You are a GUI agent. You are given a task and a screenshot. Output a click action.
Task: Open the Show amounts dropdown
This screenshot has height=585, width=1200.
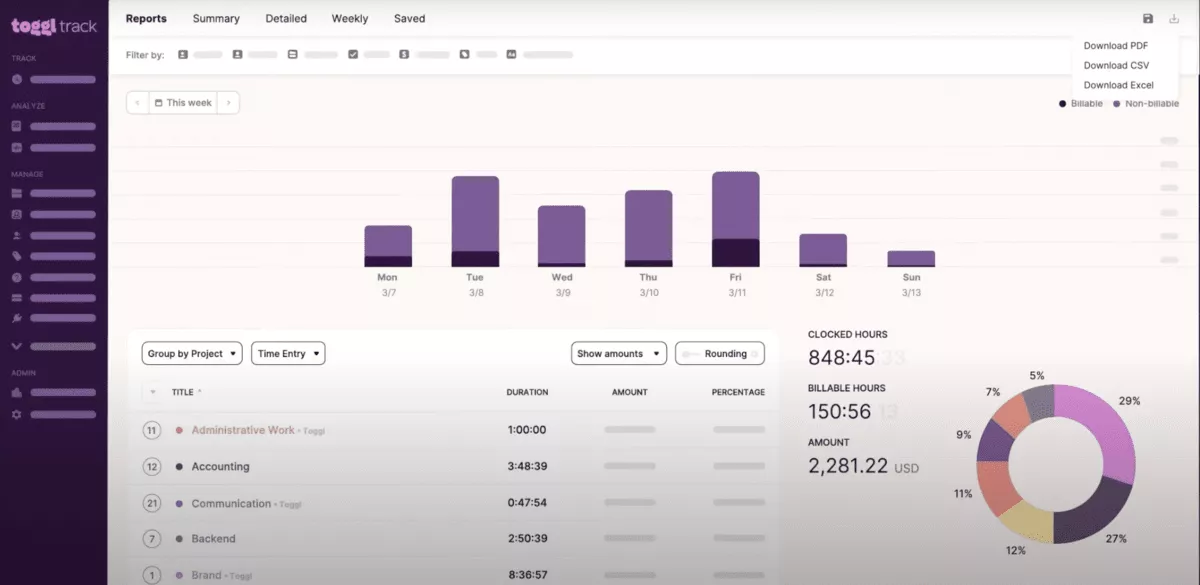(x=618, y=353)
